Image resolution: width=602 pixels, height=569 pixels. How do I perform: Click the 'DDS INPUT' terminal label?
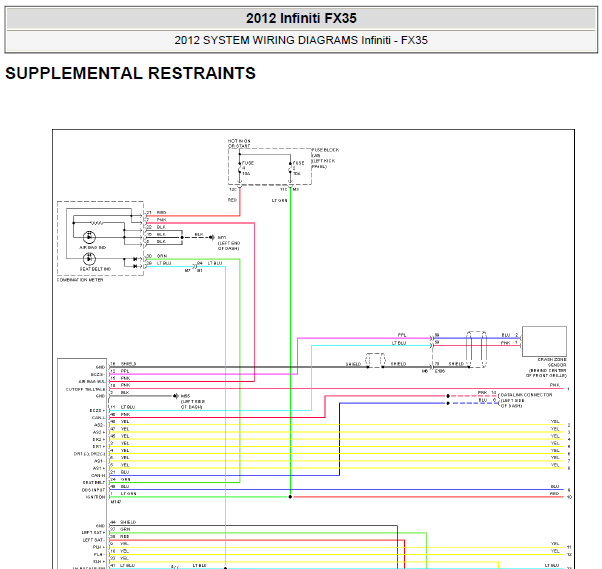click(93, 490)
